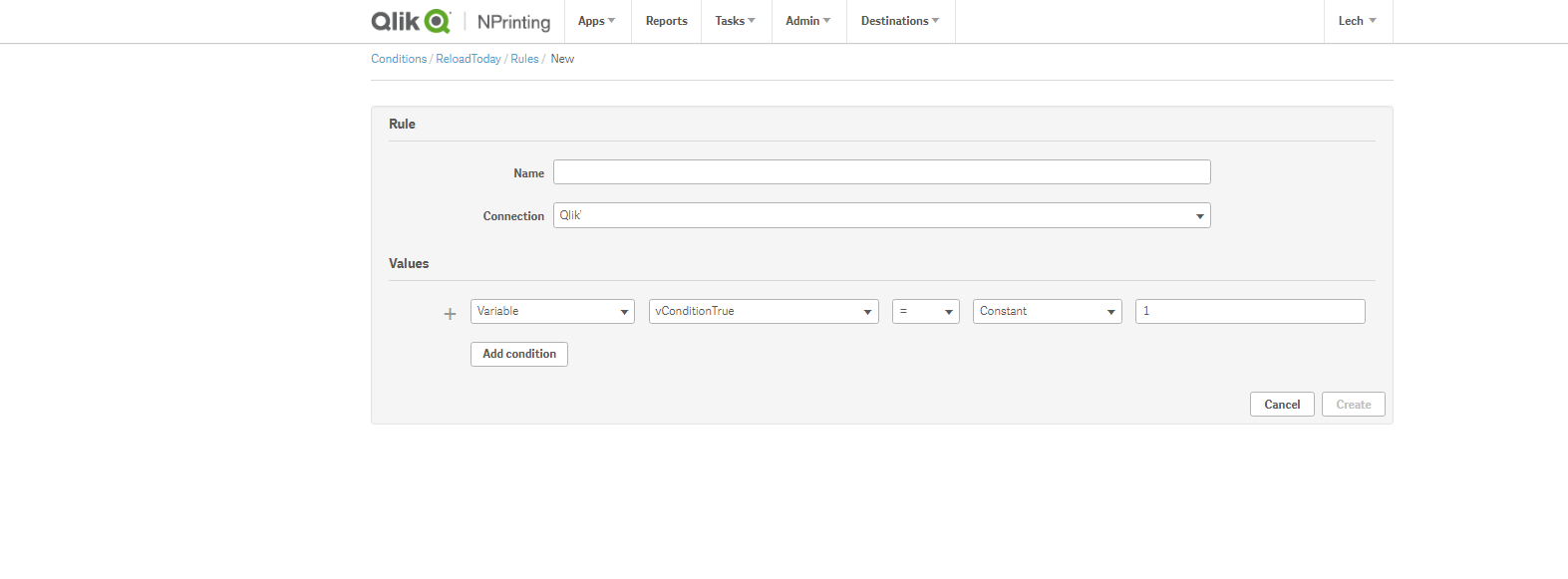
Task: Follow the Conditions breadcrumb link
Action: [x=399, y=59]
